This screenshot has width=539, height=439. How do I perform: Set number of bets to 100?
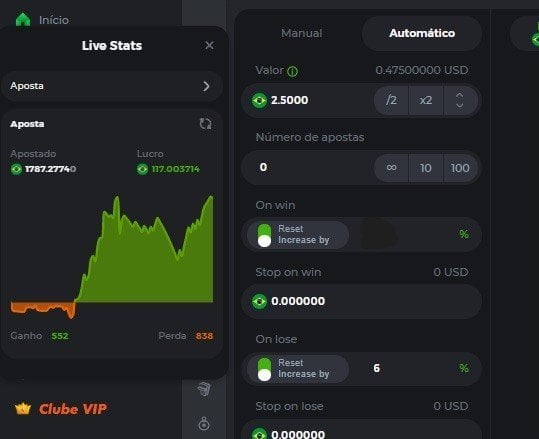[460, 168]
